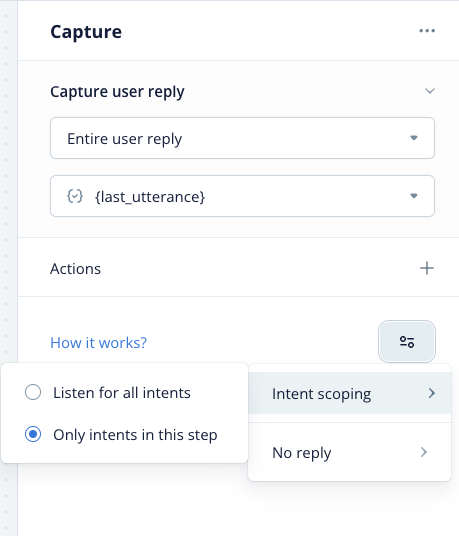Click the chevron arrow on No reply
Screen dimensions: 459x536
(x=424, y=452)
